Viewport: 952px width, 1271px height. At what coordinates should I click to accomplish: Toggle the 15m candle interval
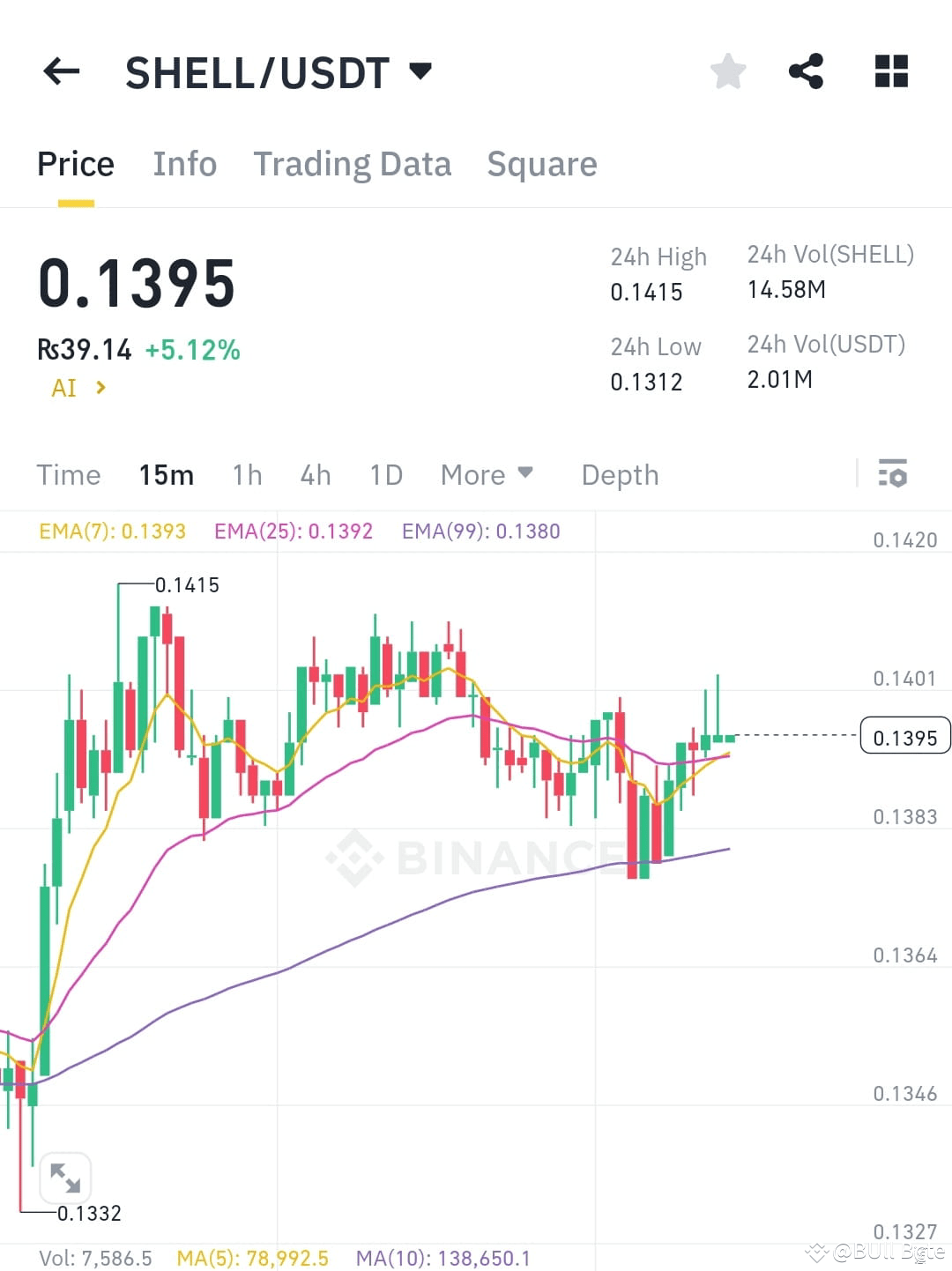[x=166, y=474]
